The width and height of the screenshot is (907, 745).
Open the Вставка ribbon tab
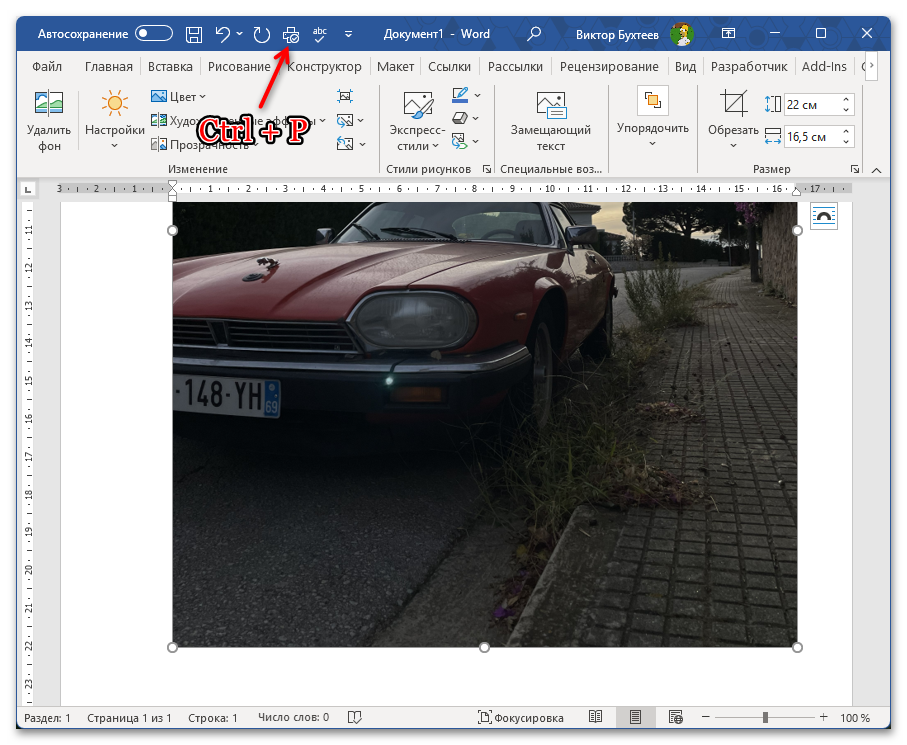[170, 67]
